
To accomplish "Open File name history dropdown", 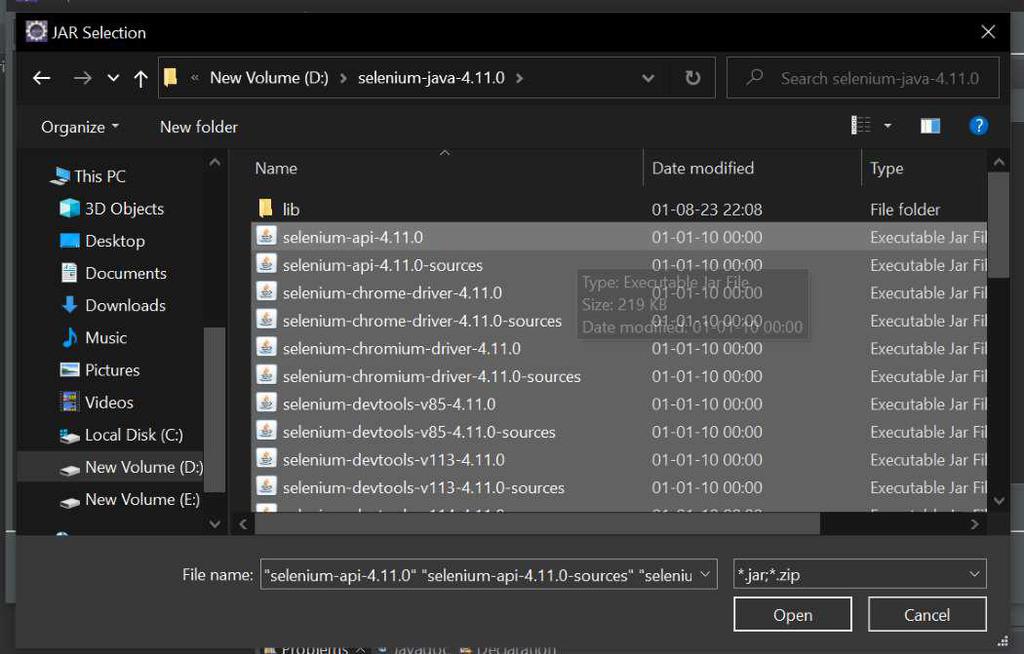I will [x=705, y=575].
